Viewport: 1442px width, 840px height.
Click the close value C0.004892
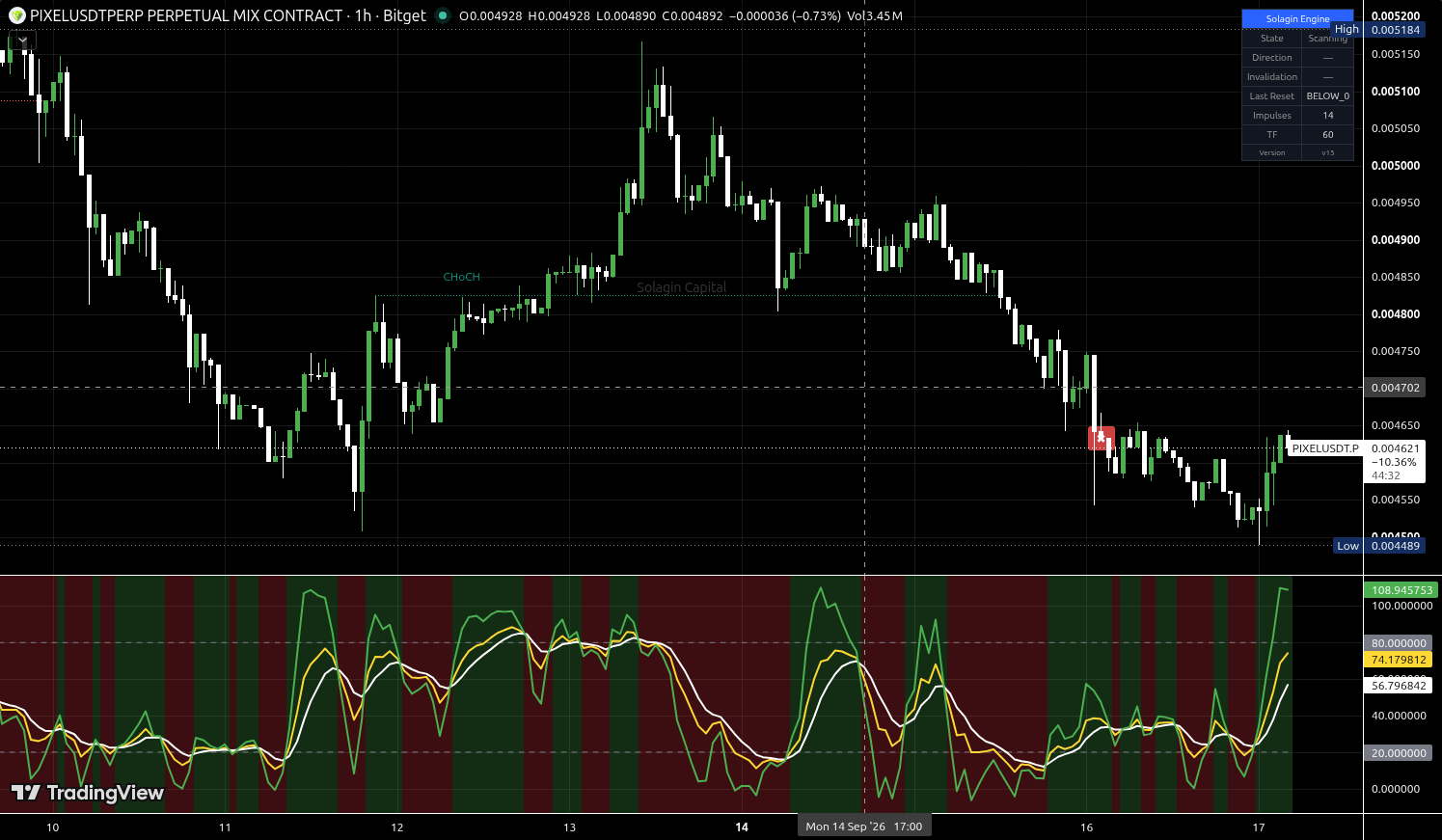coord(692,16)
